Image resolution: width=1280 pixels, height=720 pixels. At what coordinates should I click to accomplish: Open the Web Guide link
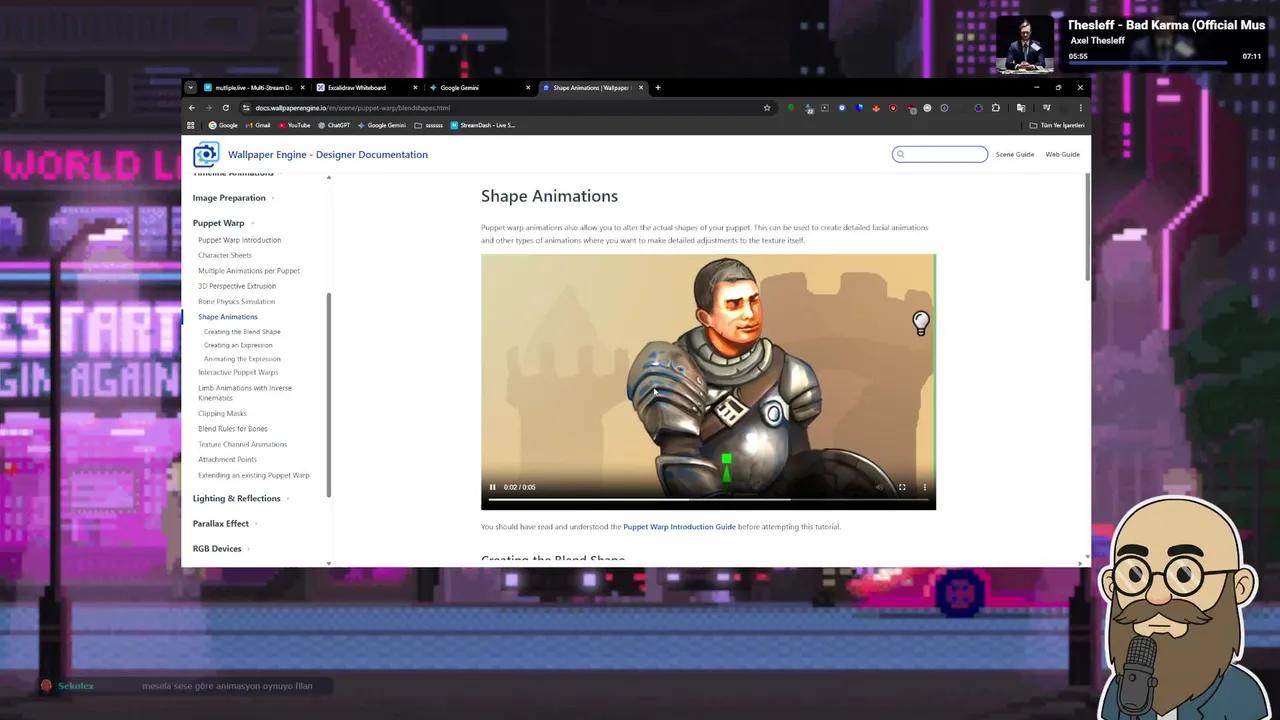pyautogui.click(x=1062, y=154)
